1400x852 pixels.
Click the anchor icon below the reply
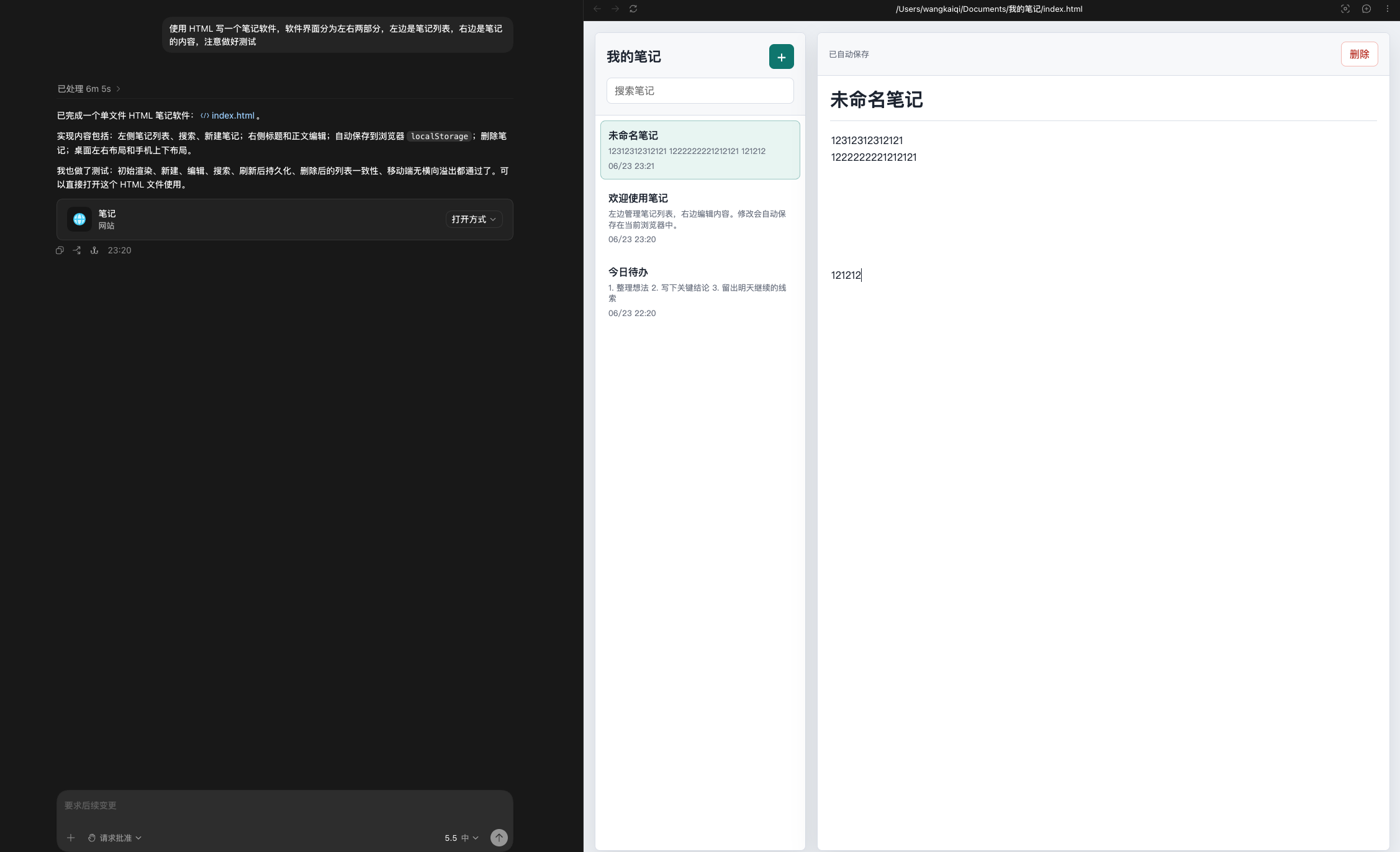pyautogui.click(x=94, y=250)
